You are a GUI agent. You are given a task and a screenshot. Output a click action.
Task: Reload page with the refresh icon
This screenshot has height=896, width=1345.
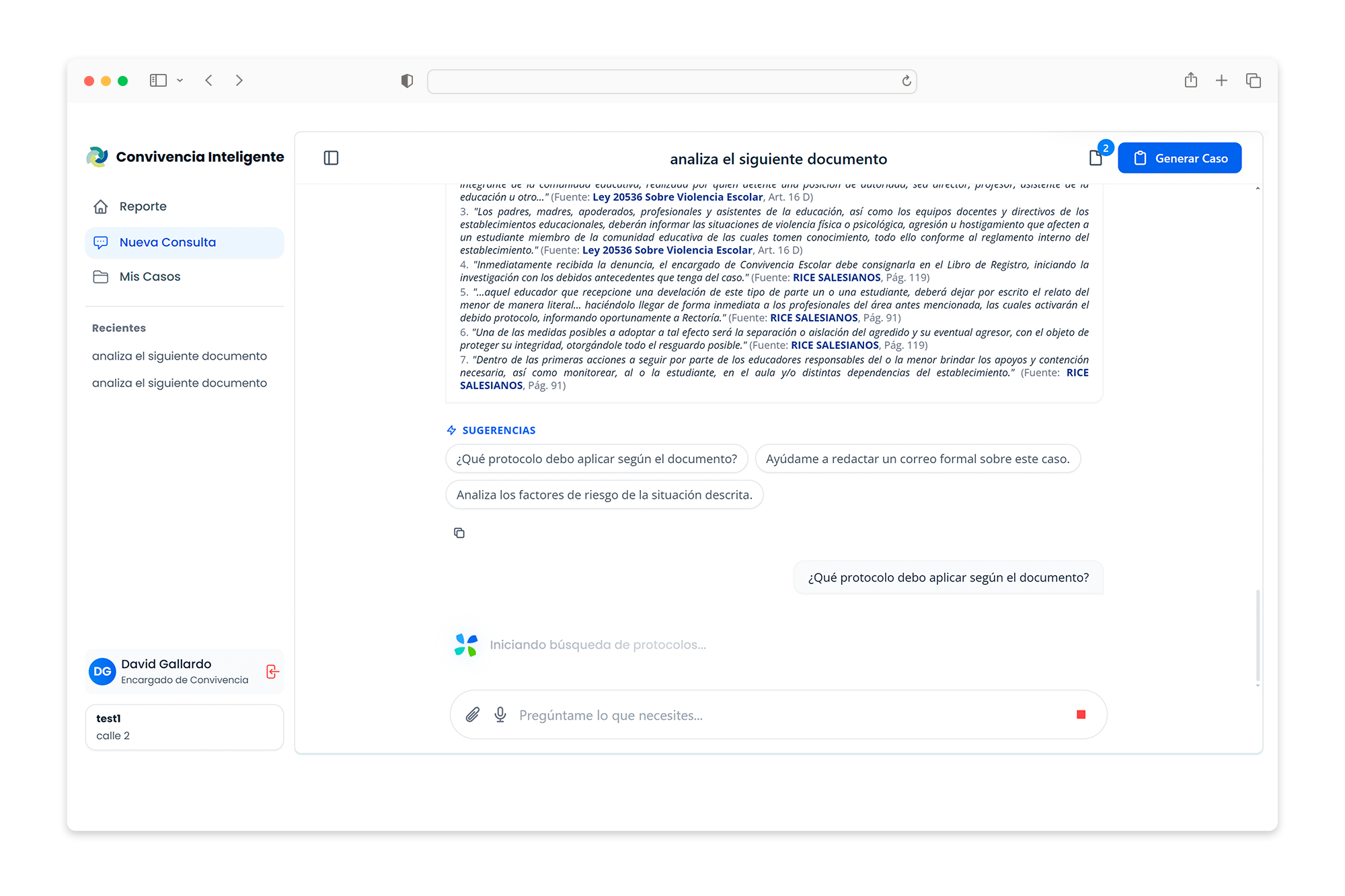click(906, 81)
